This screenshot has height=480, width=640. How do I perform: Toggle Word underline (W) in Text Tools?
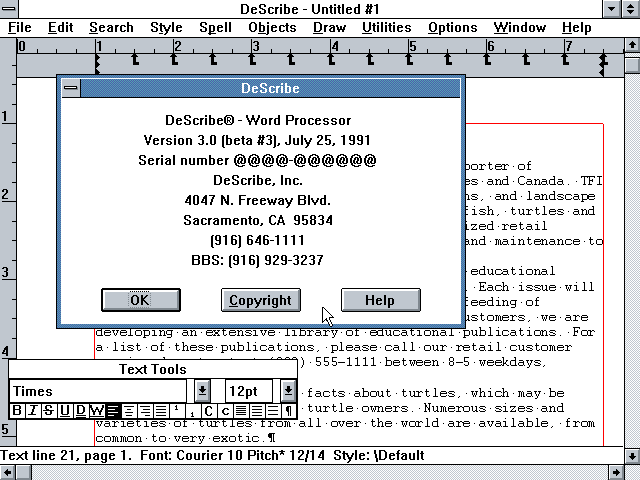click(97, 410)
